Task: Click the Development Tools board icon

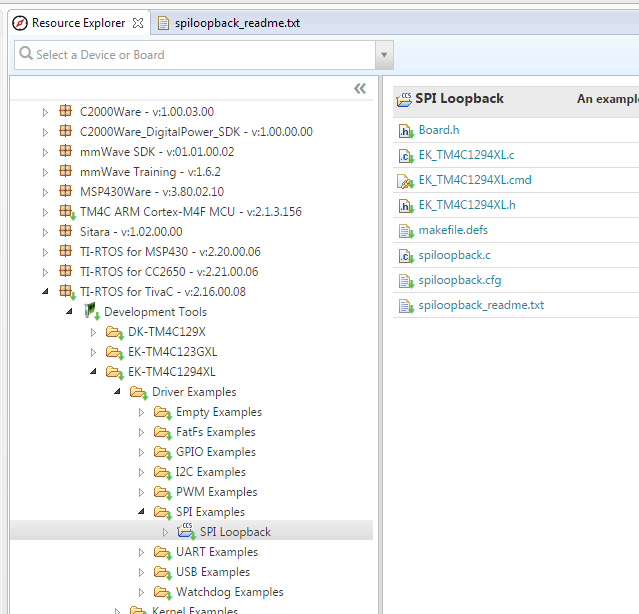Action: (92, 311)
